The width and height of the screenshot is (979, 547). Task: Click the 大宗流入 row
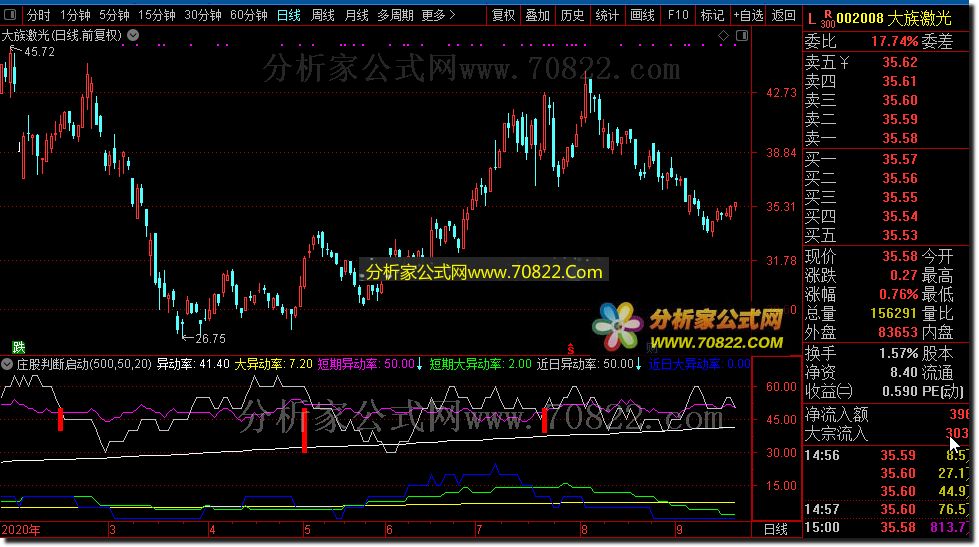[887, 433]
